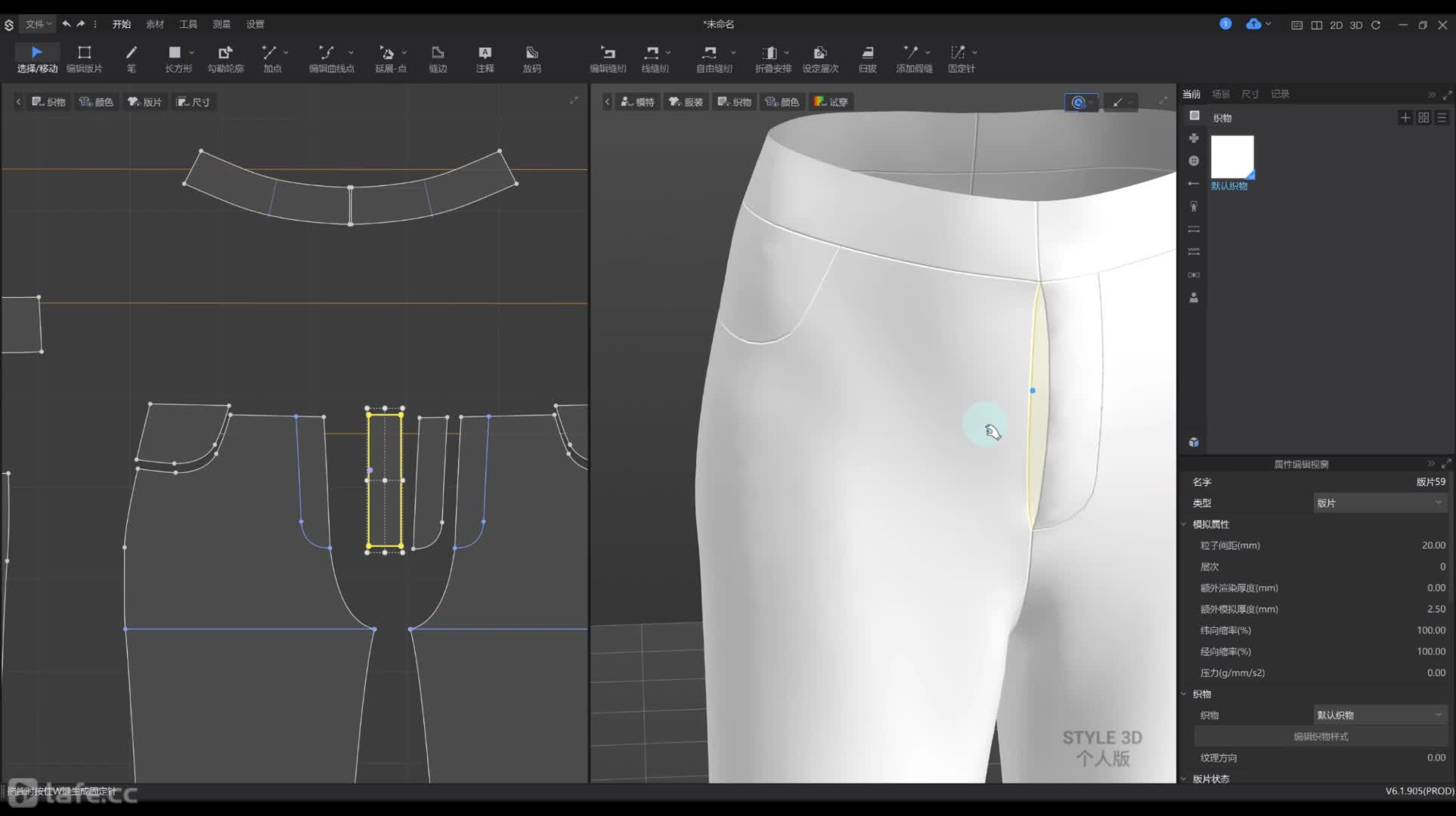Select the 添加假缝 add tack tool
Image resolution: width=1456 pixels, height=816 pixels.
pos(912,58)
